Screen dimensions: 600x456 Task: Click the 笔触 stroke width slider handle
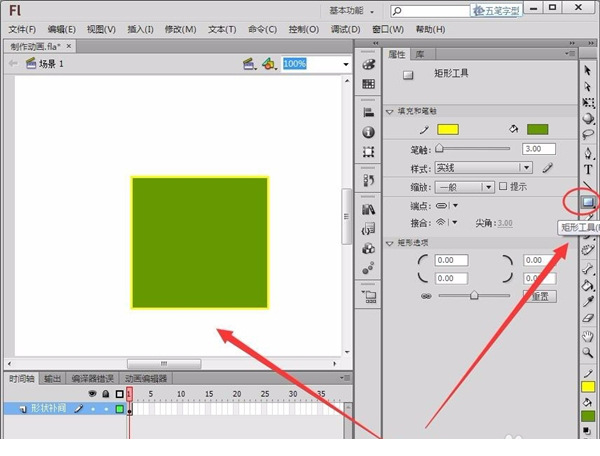click(440, 148)
